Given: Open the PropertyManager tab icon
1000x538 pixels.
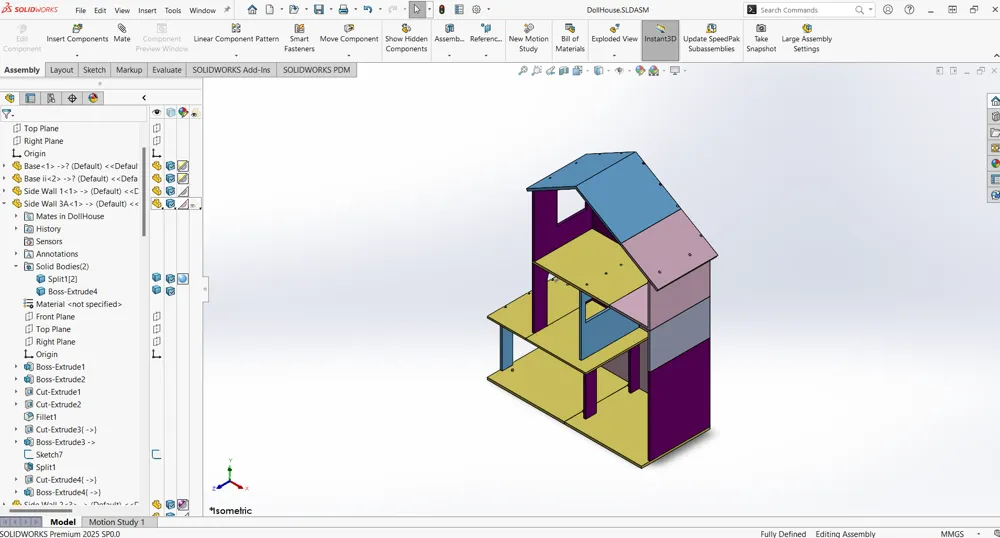Looking at the screenshot, I should (x=30, y=98).
